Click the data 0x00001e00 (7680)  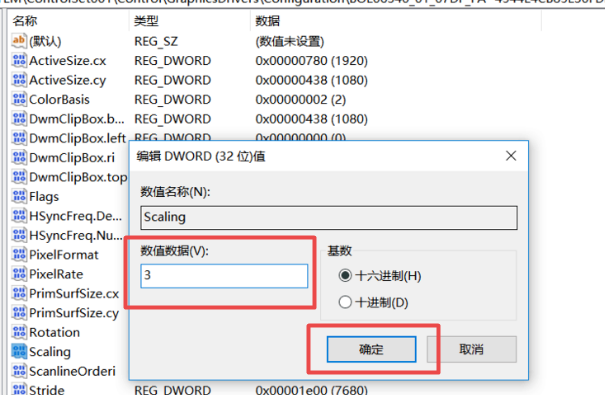(x=311, y=389)
